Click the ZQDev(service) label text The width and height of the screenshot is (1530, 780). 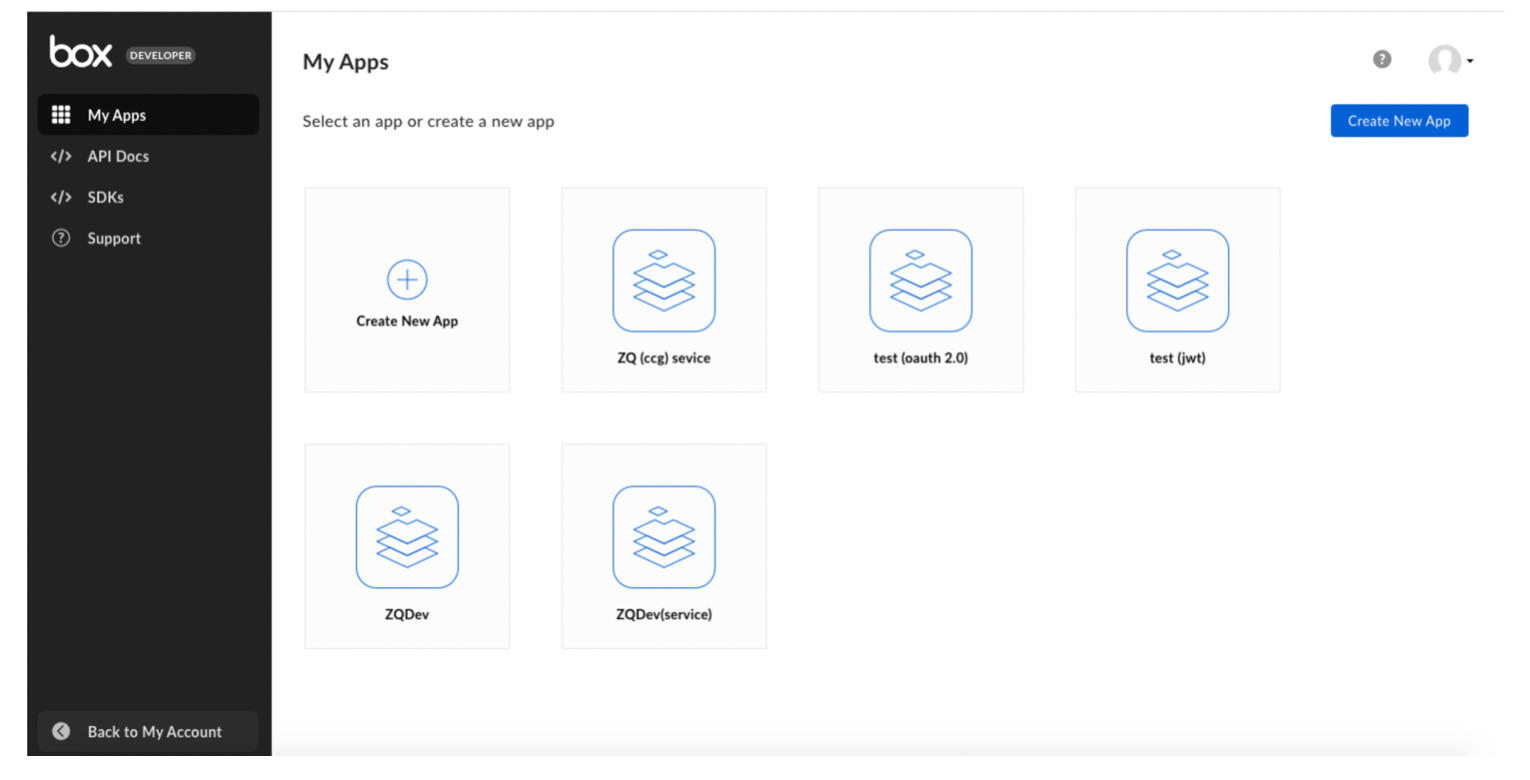(664, 614)
